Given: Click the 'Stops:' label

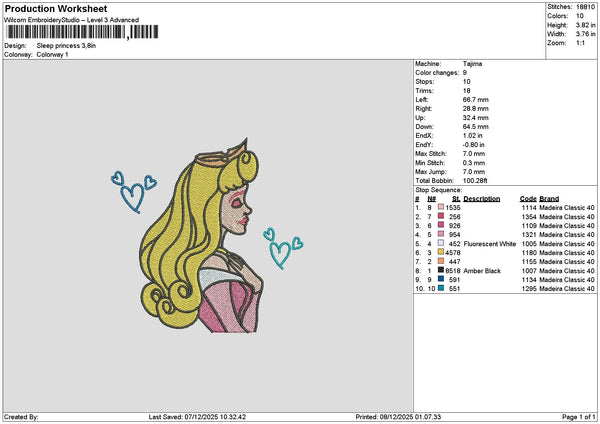Looking at the screenshot, I should click(x=425, y=82).
